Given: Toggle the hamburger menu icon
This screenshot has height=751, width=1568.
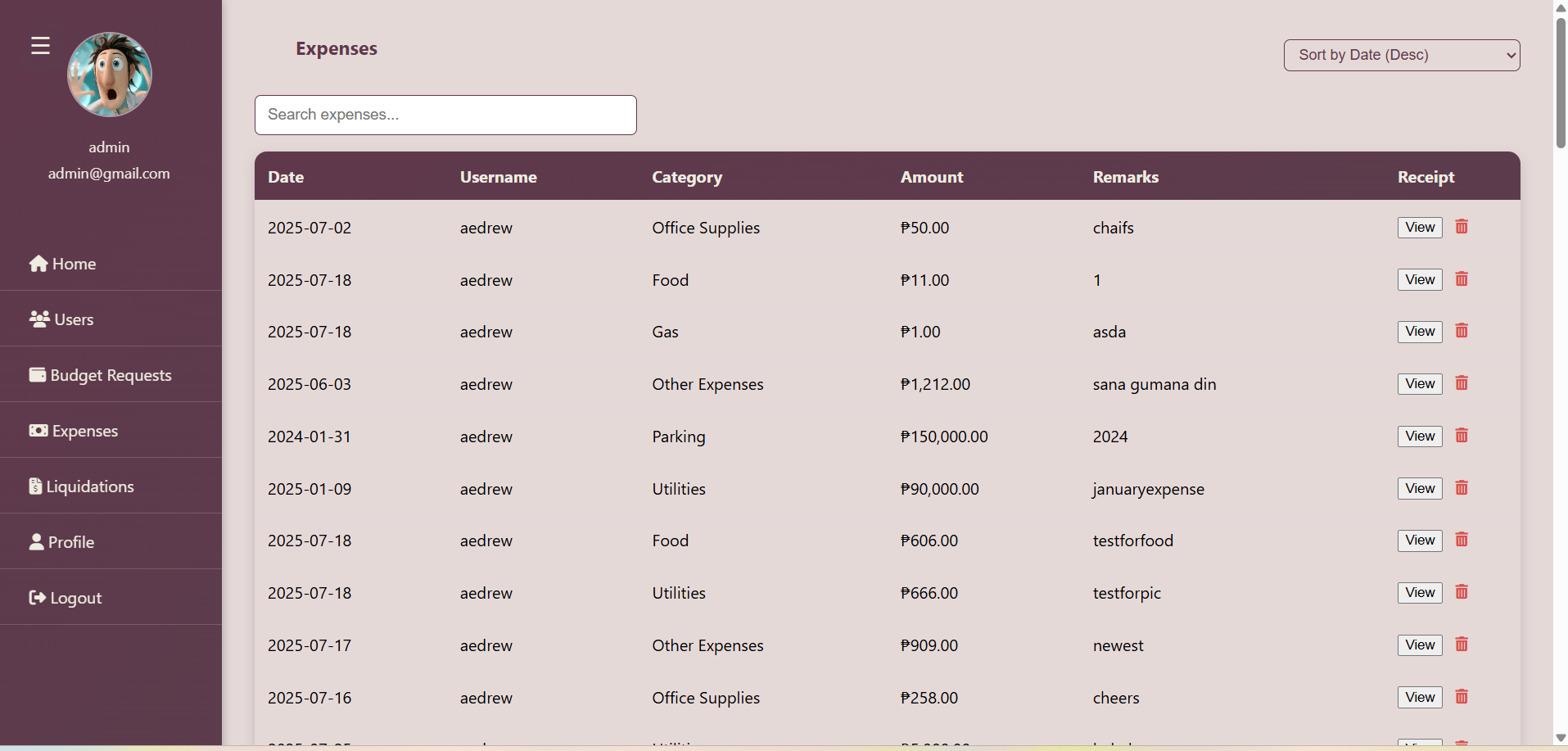Looking at the screenshot, I should pos(40,46).
